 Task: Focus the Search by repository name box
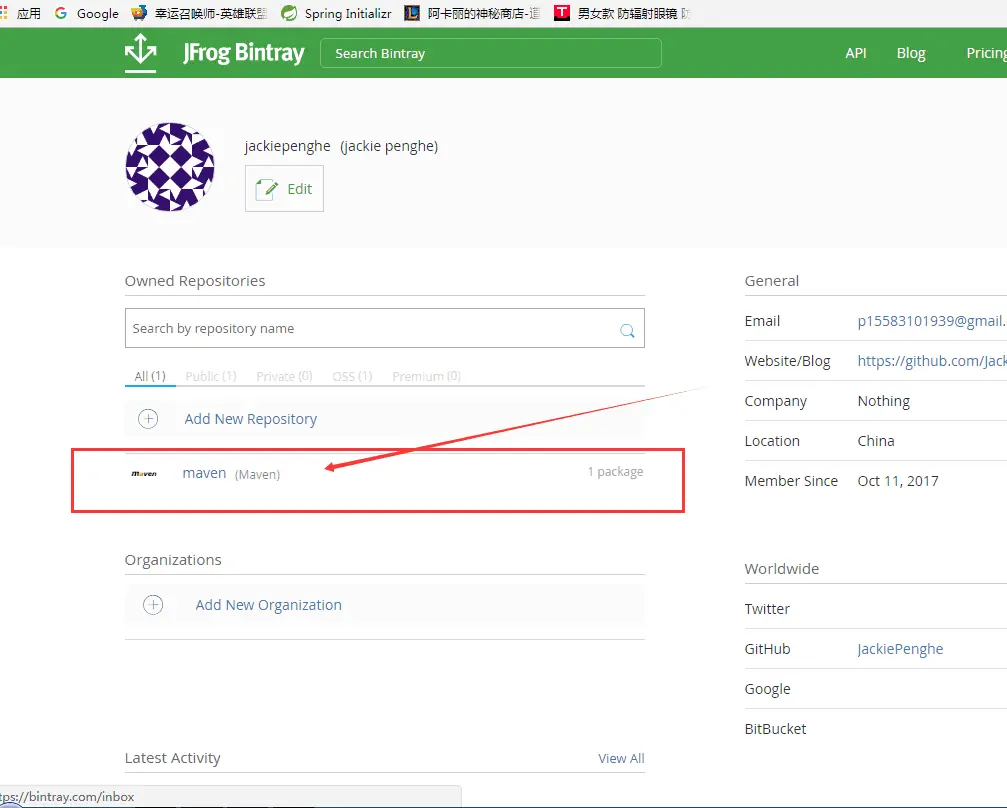(385, 328)
